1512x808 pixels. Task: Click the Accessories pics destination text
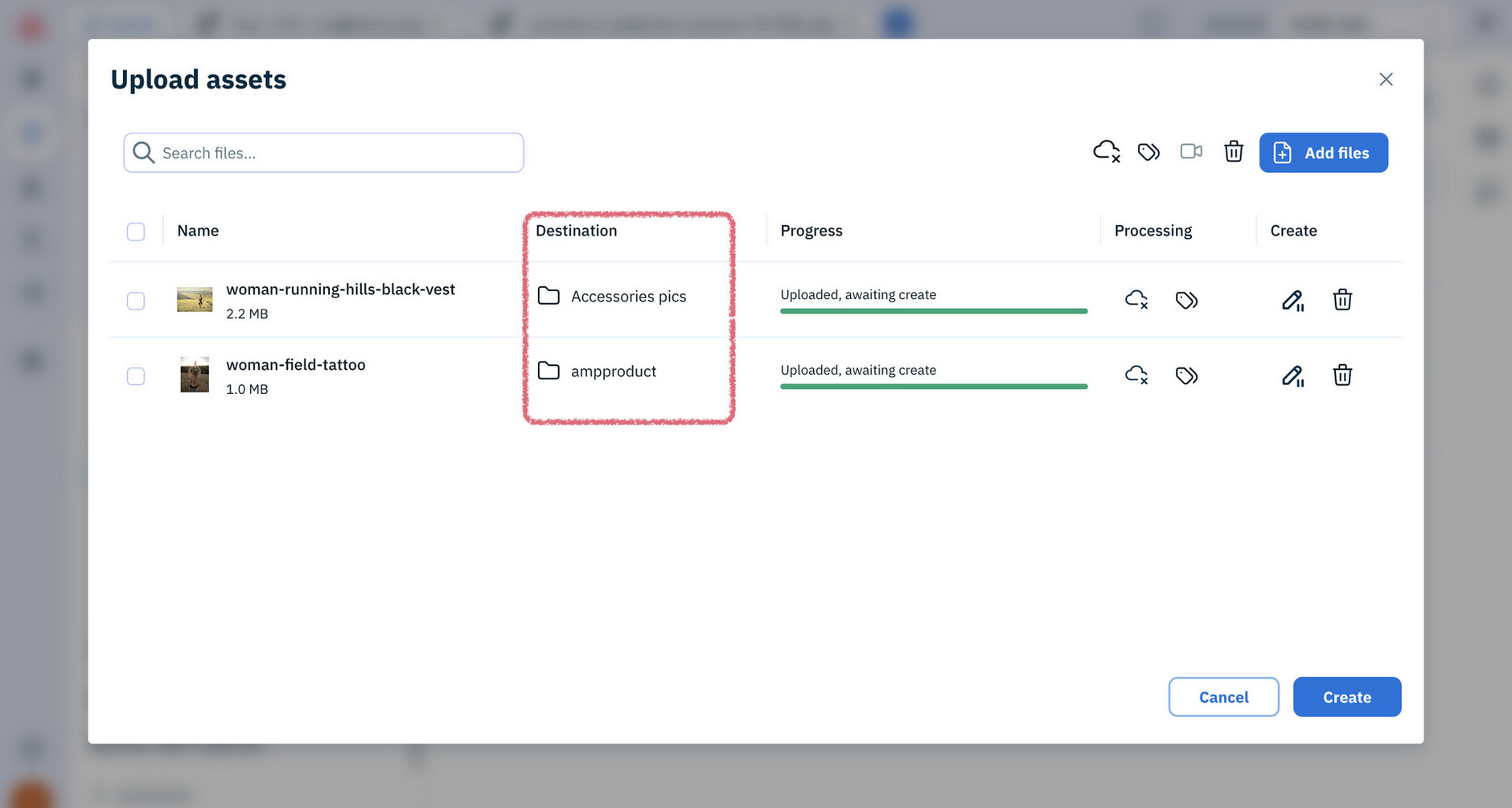[x=629, y=297]
